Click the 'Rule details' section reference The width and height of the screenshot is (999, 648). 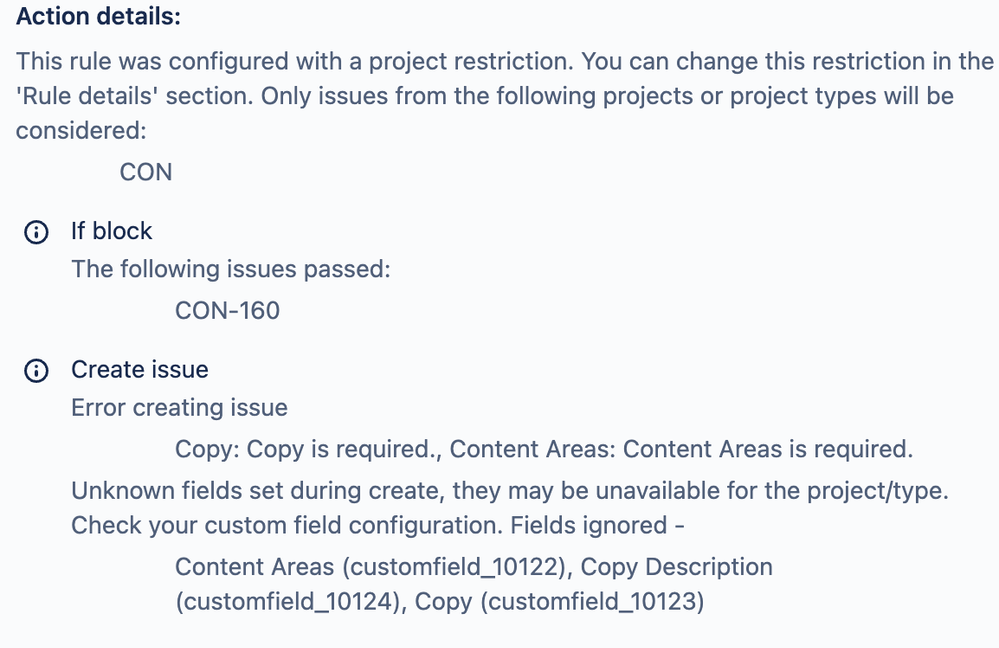click(x=87, y=96)
